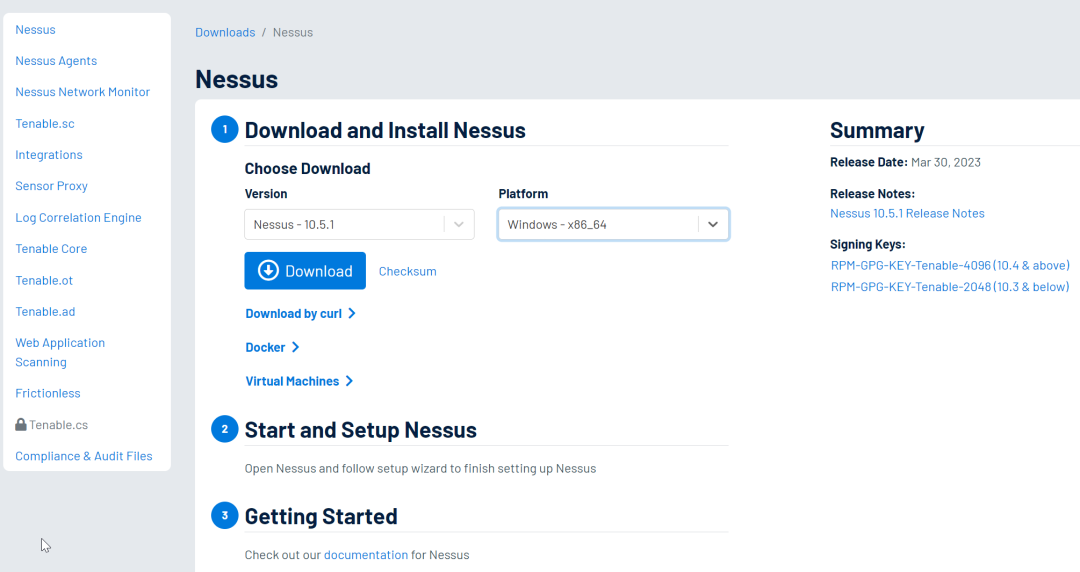Viewport: 1080px width, 572px height.
Task: Go to Tenable Core downloads
Action: (x=51, y=249)
